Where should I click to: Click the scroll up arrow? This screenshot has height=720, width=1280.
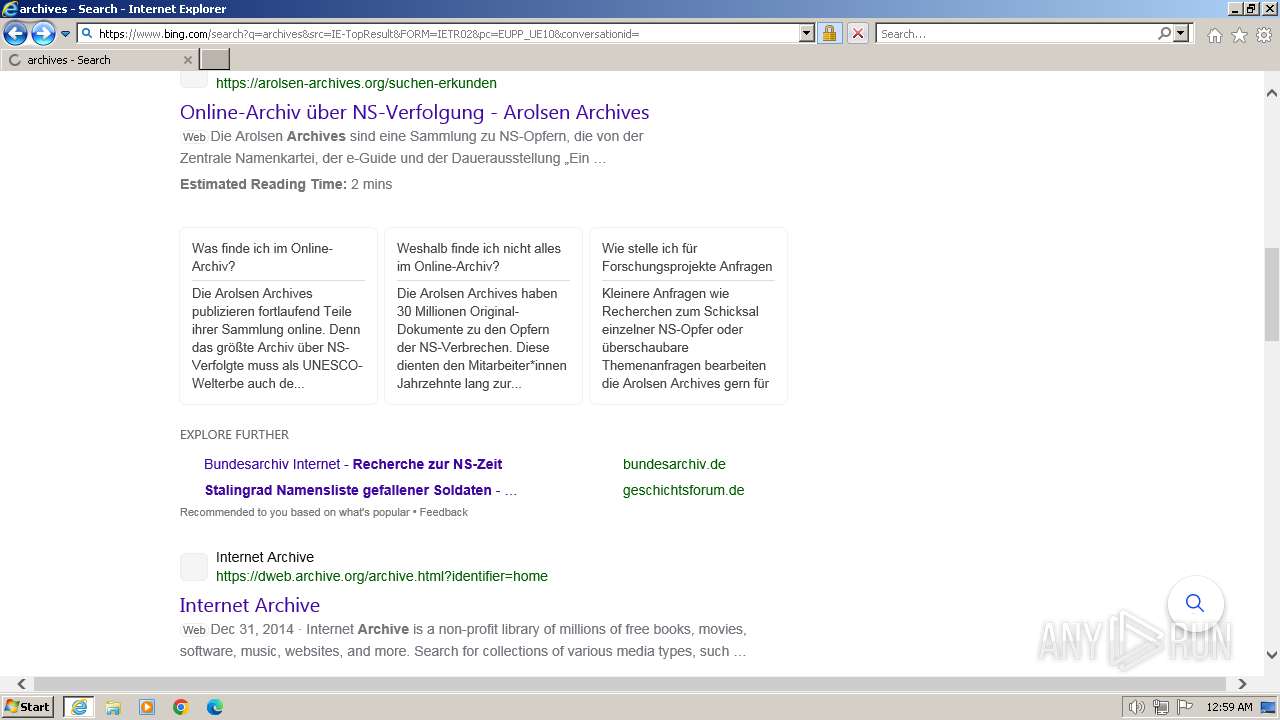(1272, 93)
